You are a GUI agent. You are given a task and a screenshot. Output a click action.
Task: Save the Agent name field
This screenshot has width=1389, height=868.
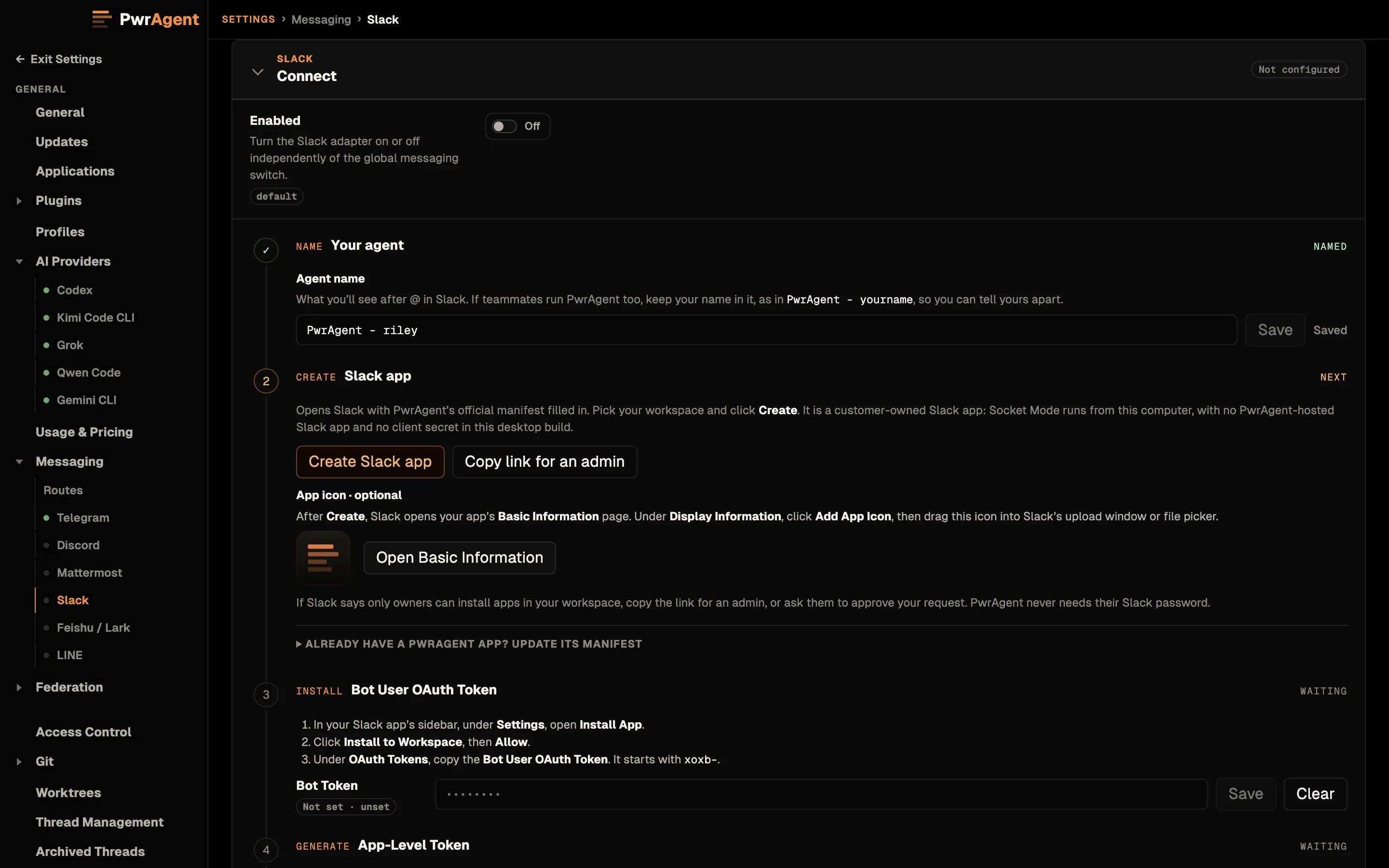[1275, 330]
